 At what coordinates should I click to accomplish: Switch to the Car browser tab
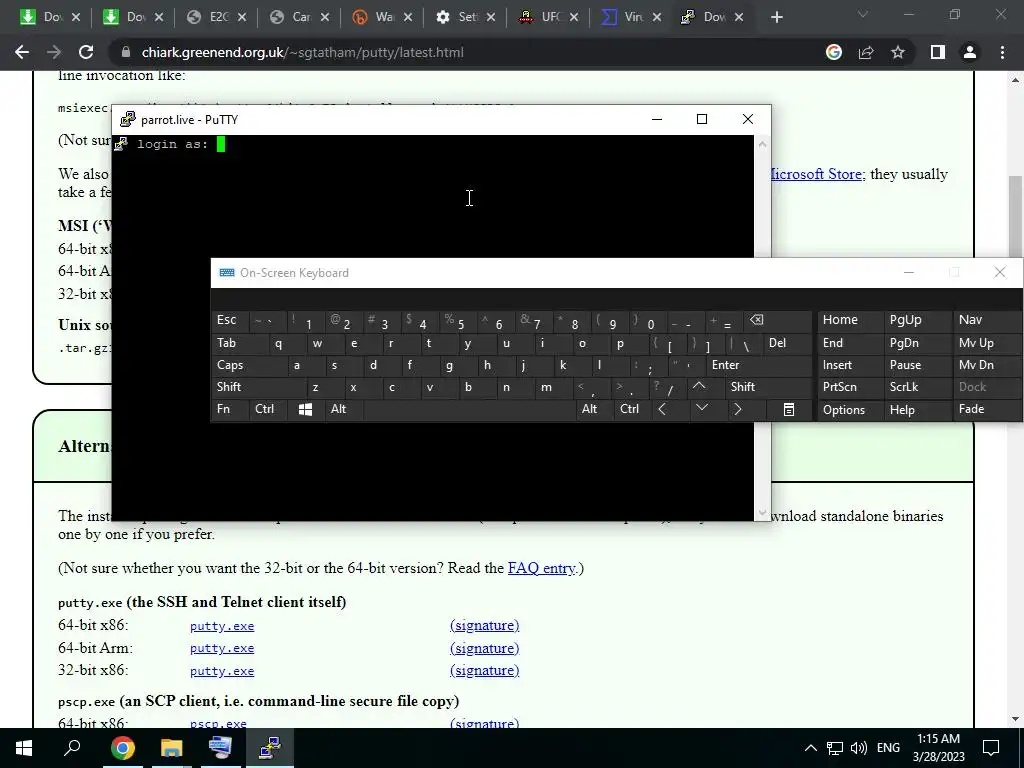(300, 17)
